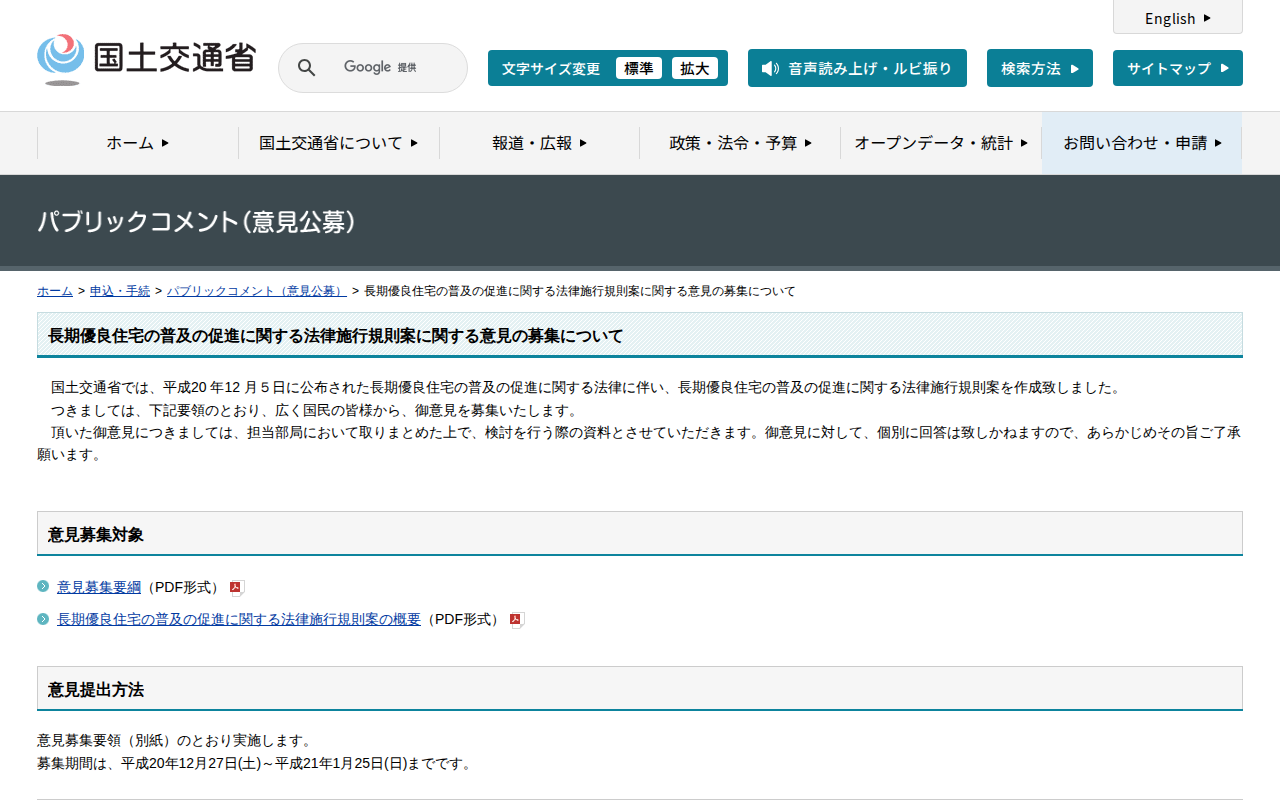
Task: Expand the 国土交通省について menu
Action: [x=338, y=143]
